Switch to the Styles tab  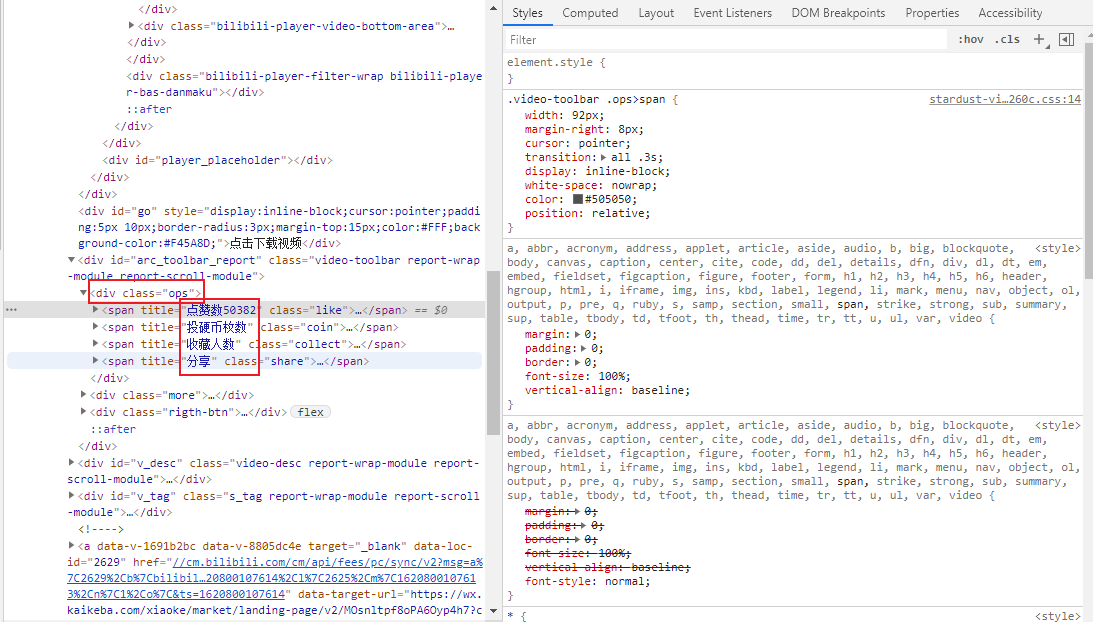pyautogui.click(x=528, y=13)
